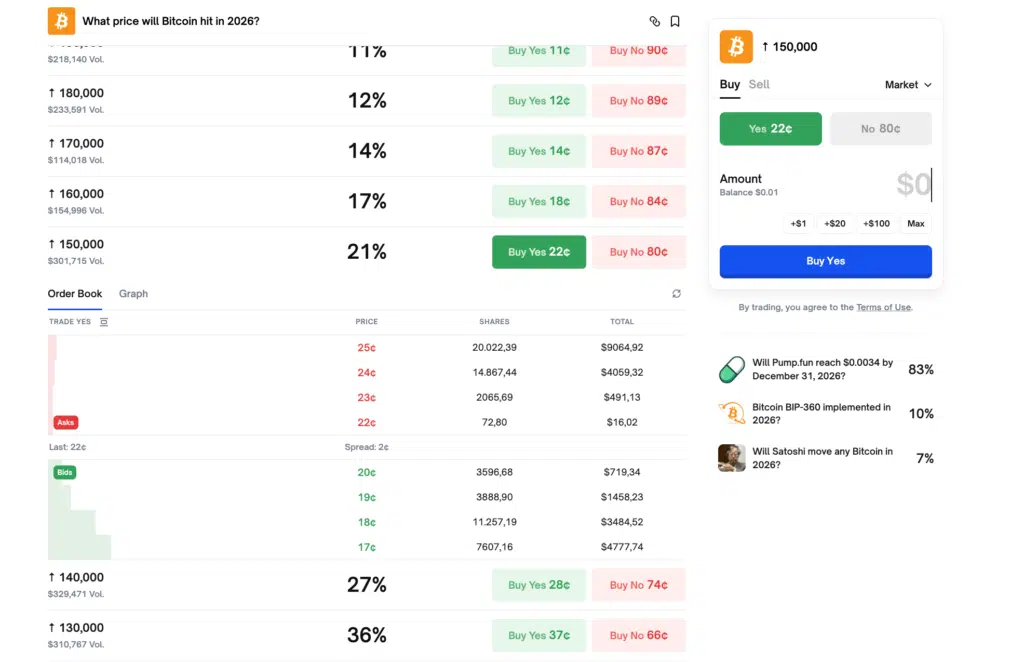
Task: Click the Bitcoin logo in the header
Action: (61, 20)
